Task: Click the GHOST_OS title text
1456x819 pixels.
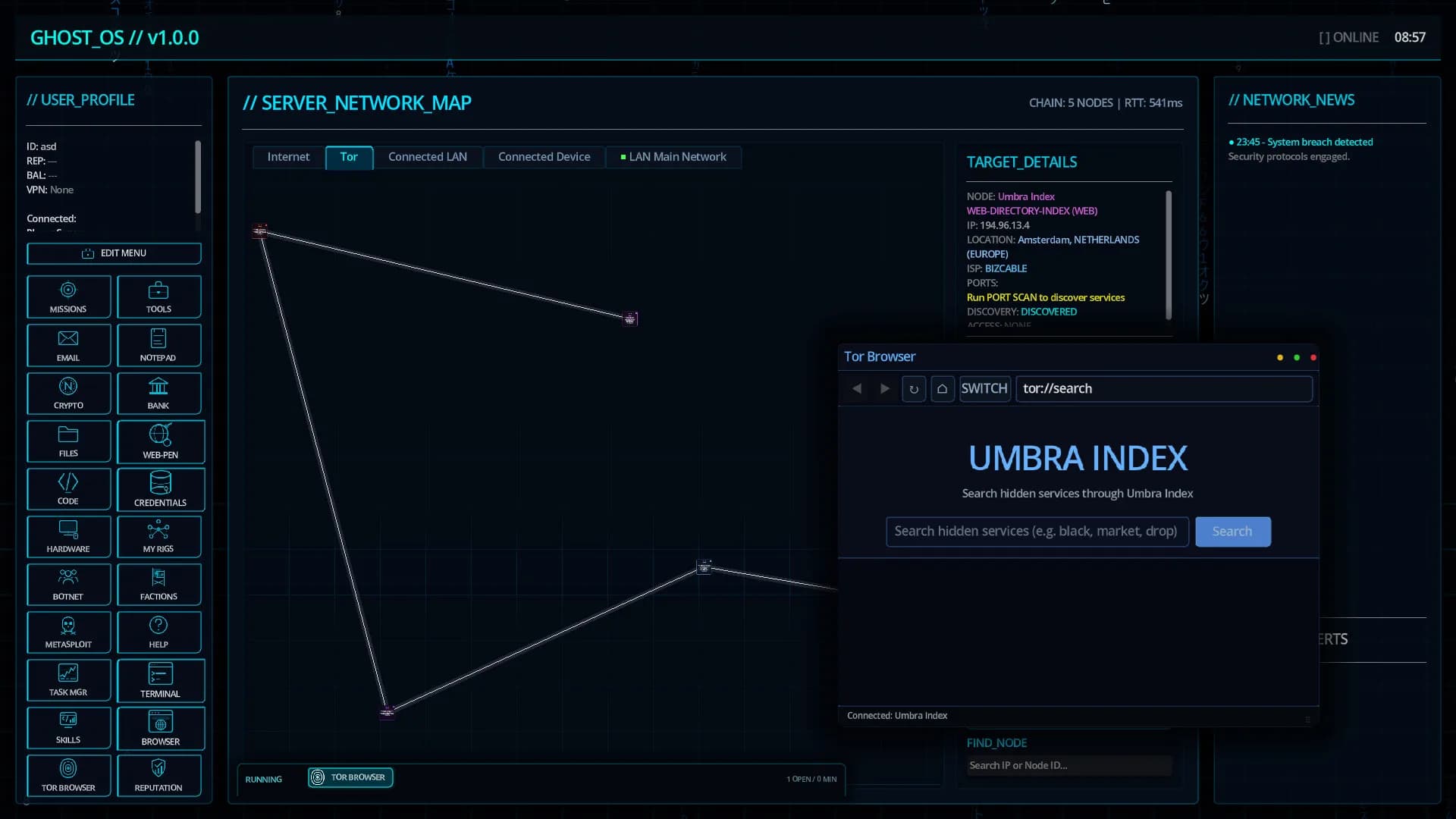Action: [115, 38]
